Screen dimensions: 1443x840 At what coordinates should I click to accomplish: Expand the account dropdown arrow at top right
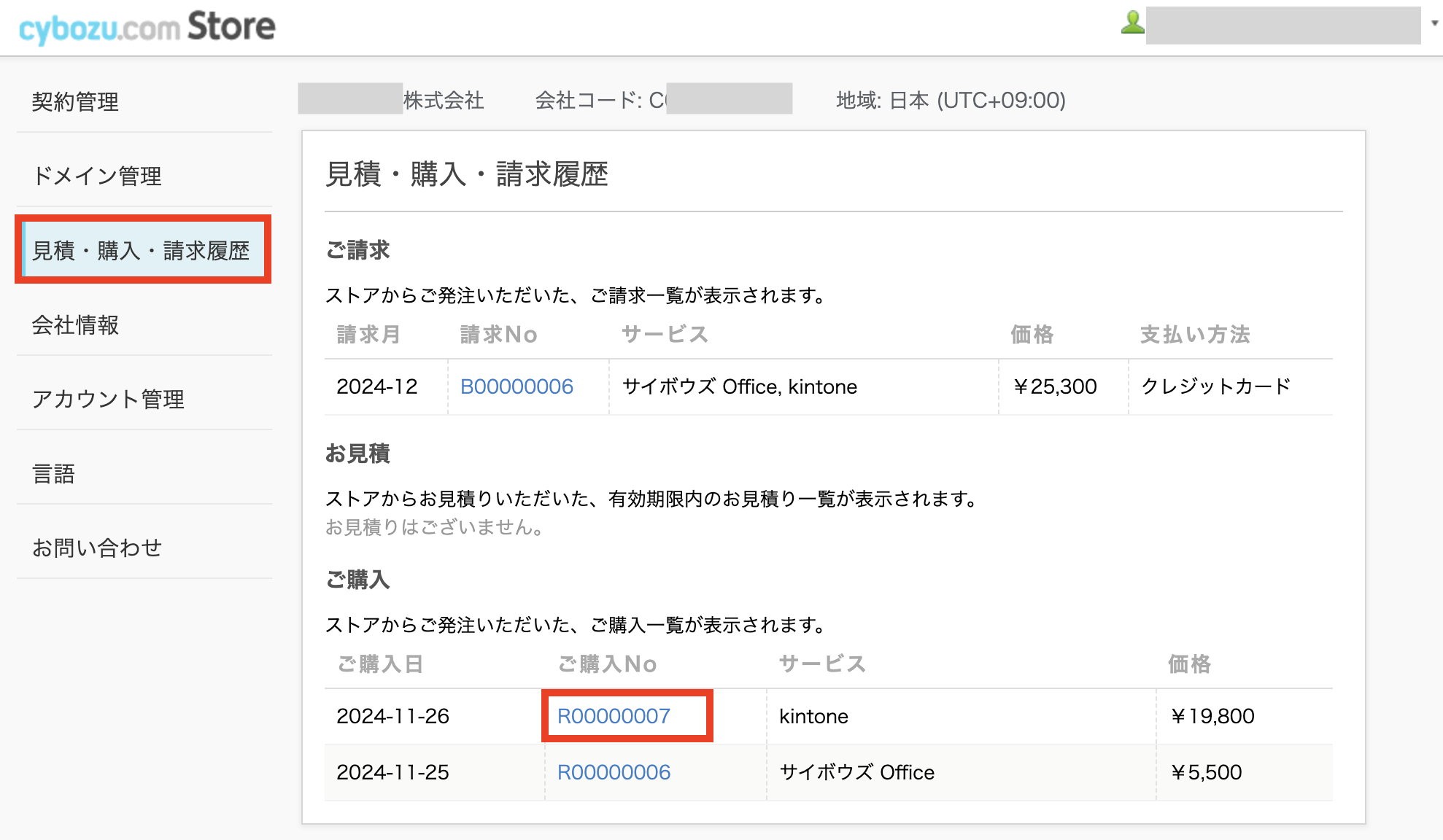point(1434,23)
